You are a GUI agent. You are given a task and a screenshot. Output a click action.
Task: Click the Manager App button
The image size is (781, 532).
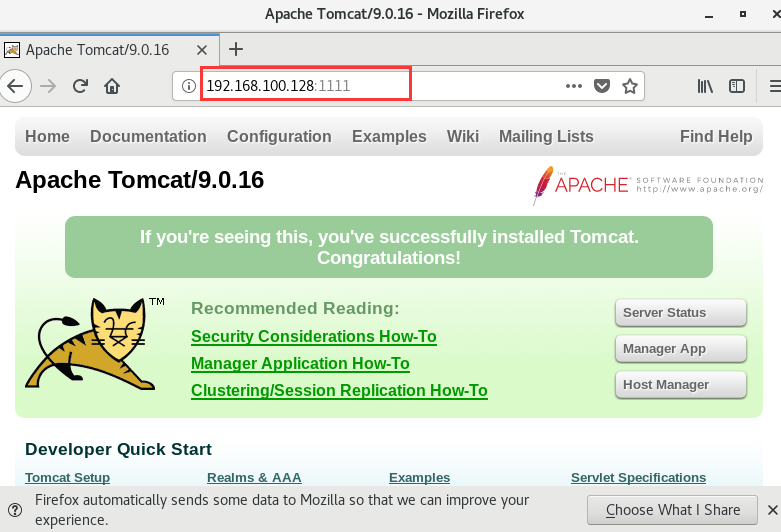(x=680, y=349)
